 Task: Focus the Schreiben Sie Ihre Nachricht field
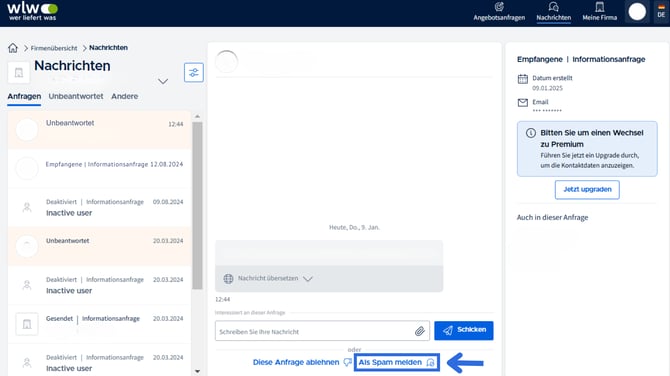(322, 331)
